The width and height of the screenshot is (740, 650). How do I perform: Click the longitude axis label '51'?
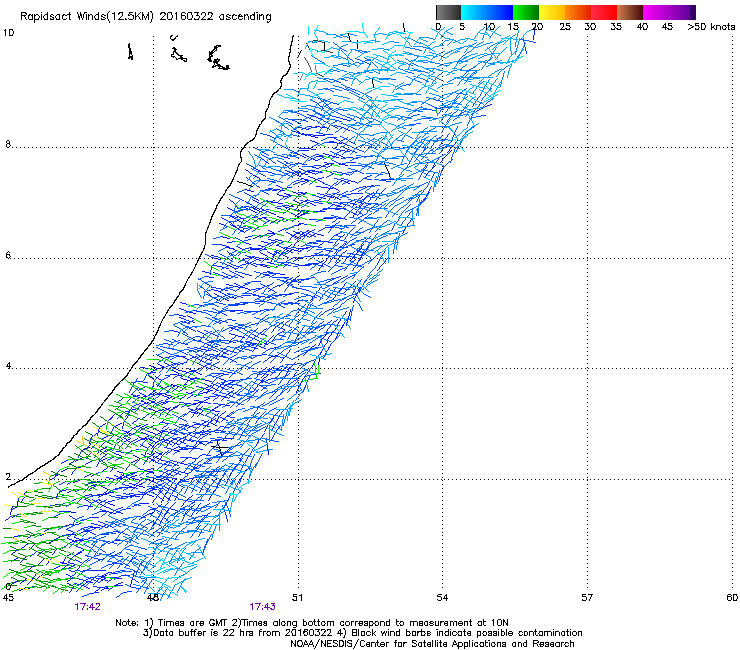point(297,598)
